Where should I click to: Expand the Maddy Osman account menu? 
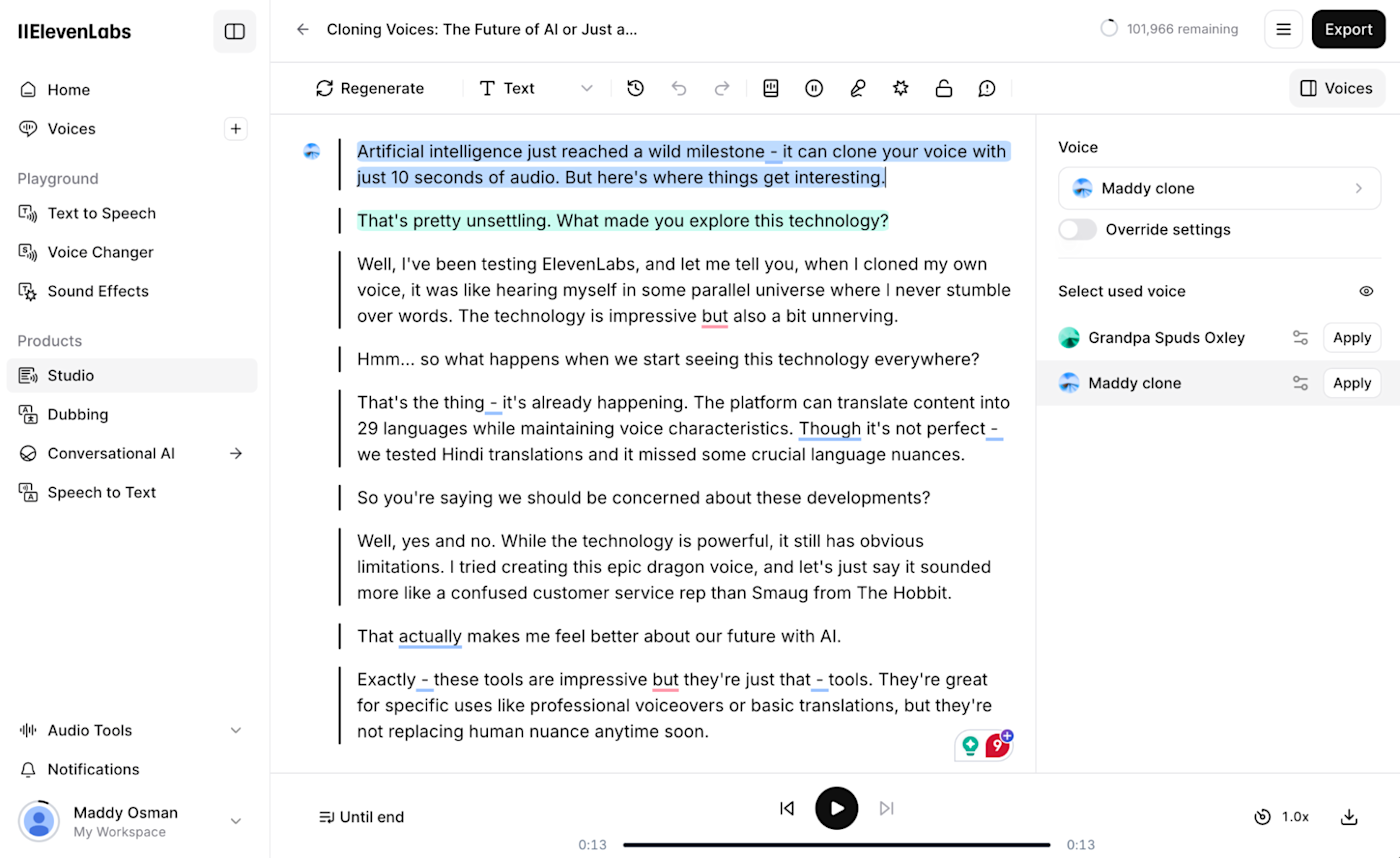point(236,821)
